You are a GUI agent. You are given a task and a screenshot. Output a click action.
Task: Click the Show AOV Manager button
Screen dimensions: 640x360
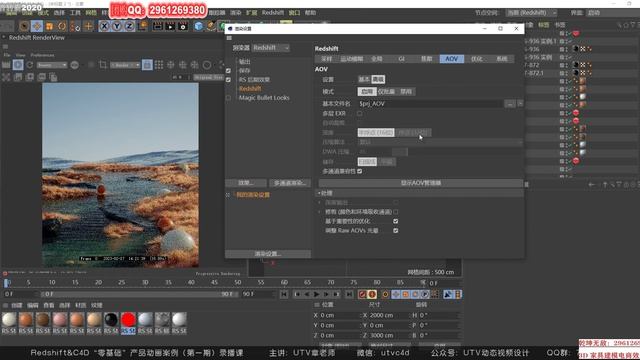pos(421,183)
